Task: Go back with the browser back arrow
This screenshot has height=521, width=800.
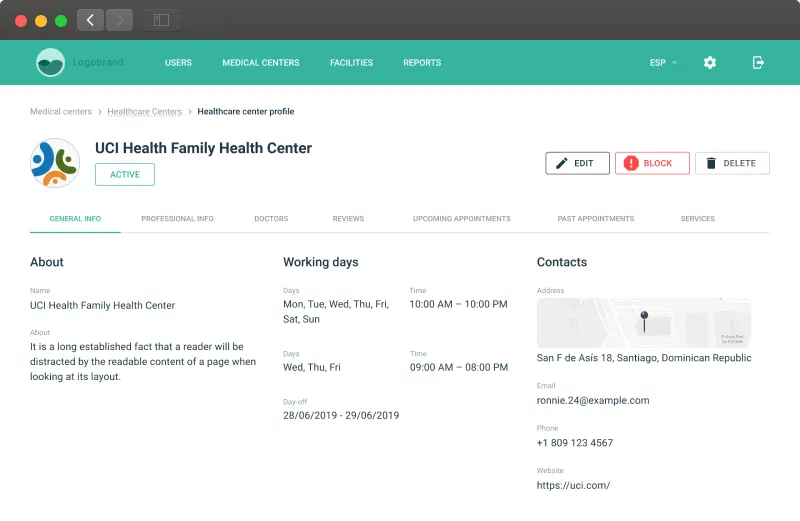Action: tap(90, 20)
